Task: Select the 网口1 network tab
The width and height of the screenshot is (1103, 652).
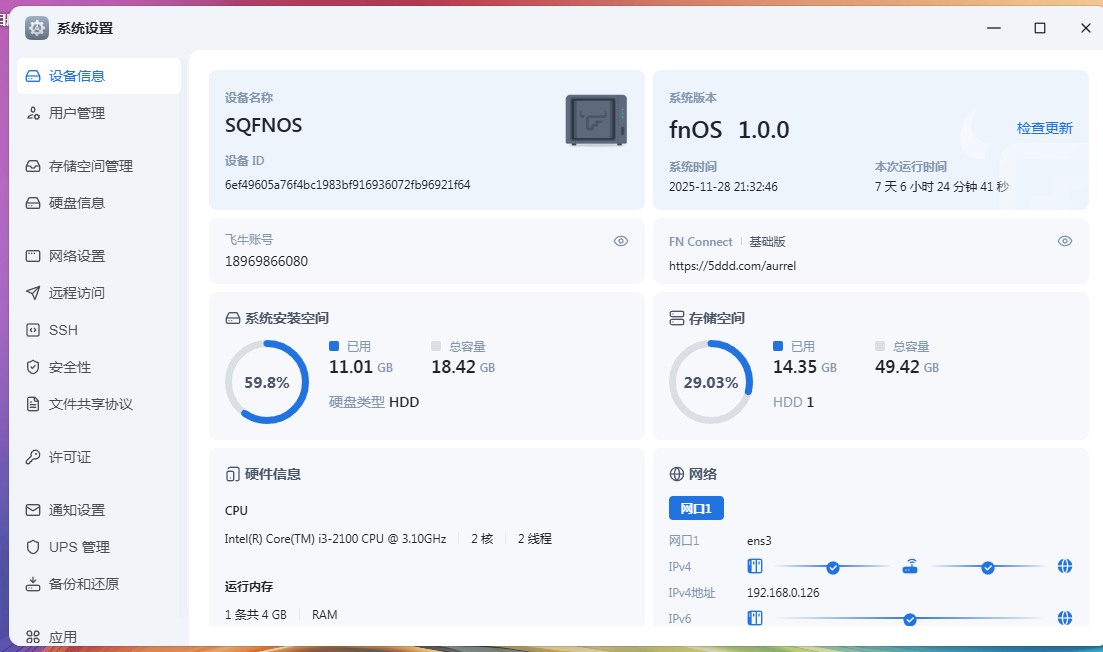Action: 696,508
